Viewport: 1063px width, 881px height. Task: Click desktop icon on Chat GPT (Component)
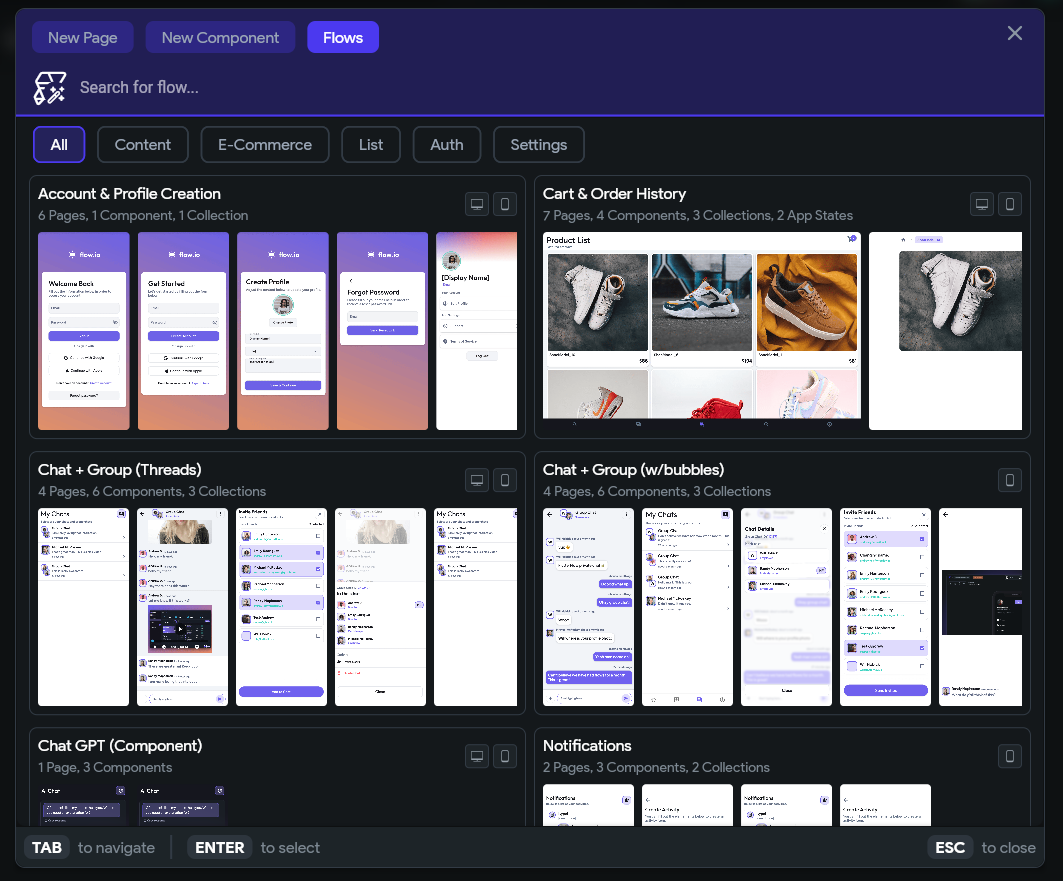tap(477, 756)
